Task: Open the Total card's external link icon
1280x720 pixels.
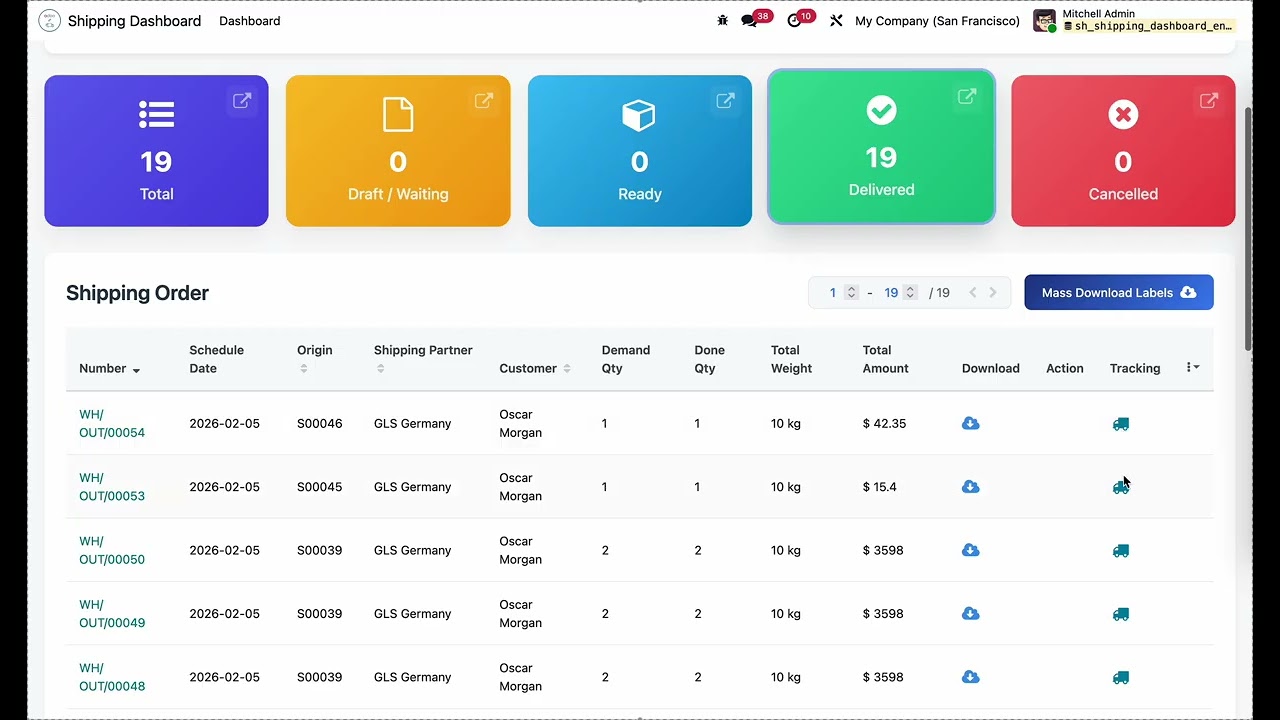Action: pos(242,101)
